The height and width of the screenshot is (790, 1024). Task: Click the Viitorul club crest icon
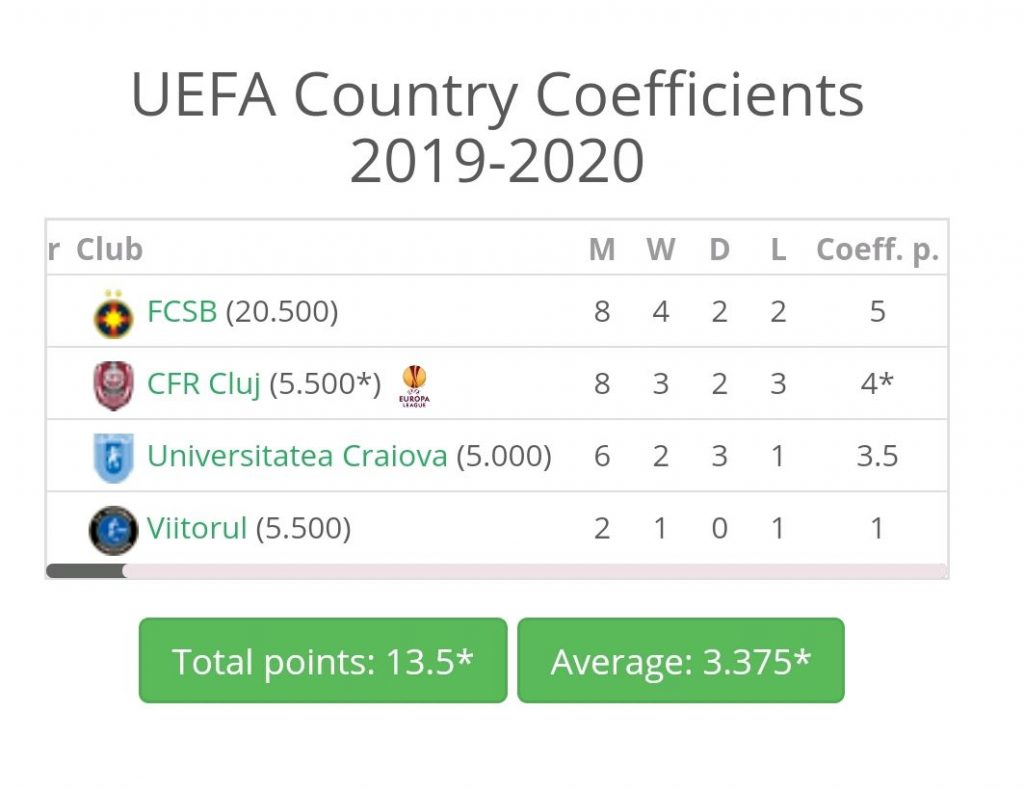pos(113,529)
